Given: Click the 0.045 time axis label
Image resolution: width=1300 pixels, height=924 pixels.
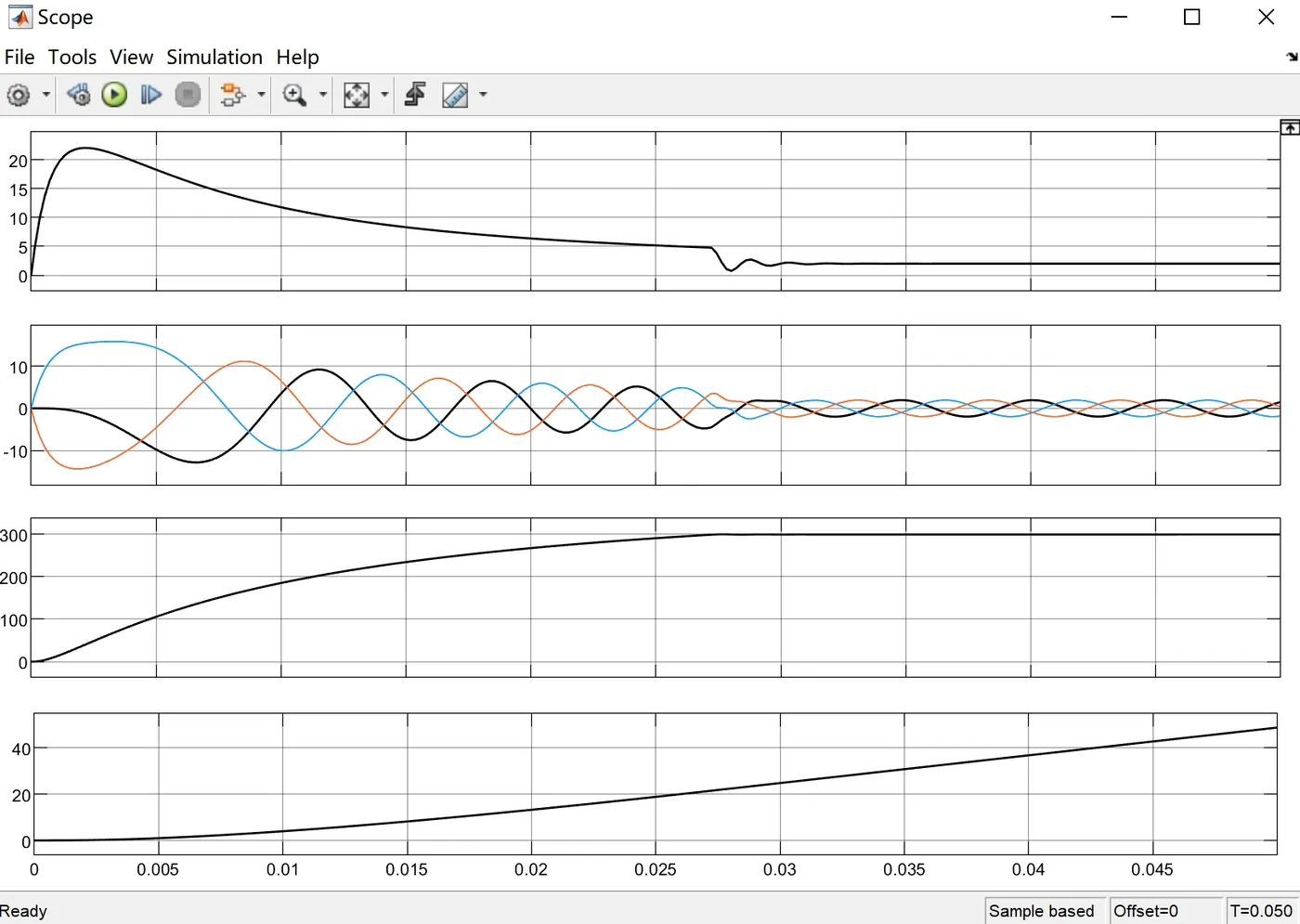Looking at the screenshot, I should (x=1152, y=870).
